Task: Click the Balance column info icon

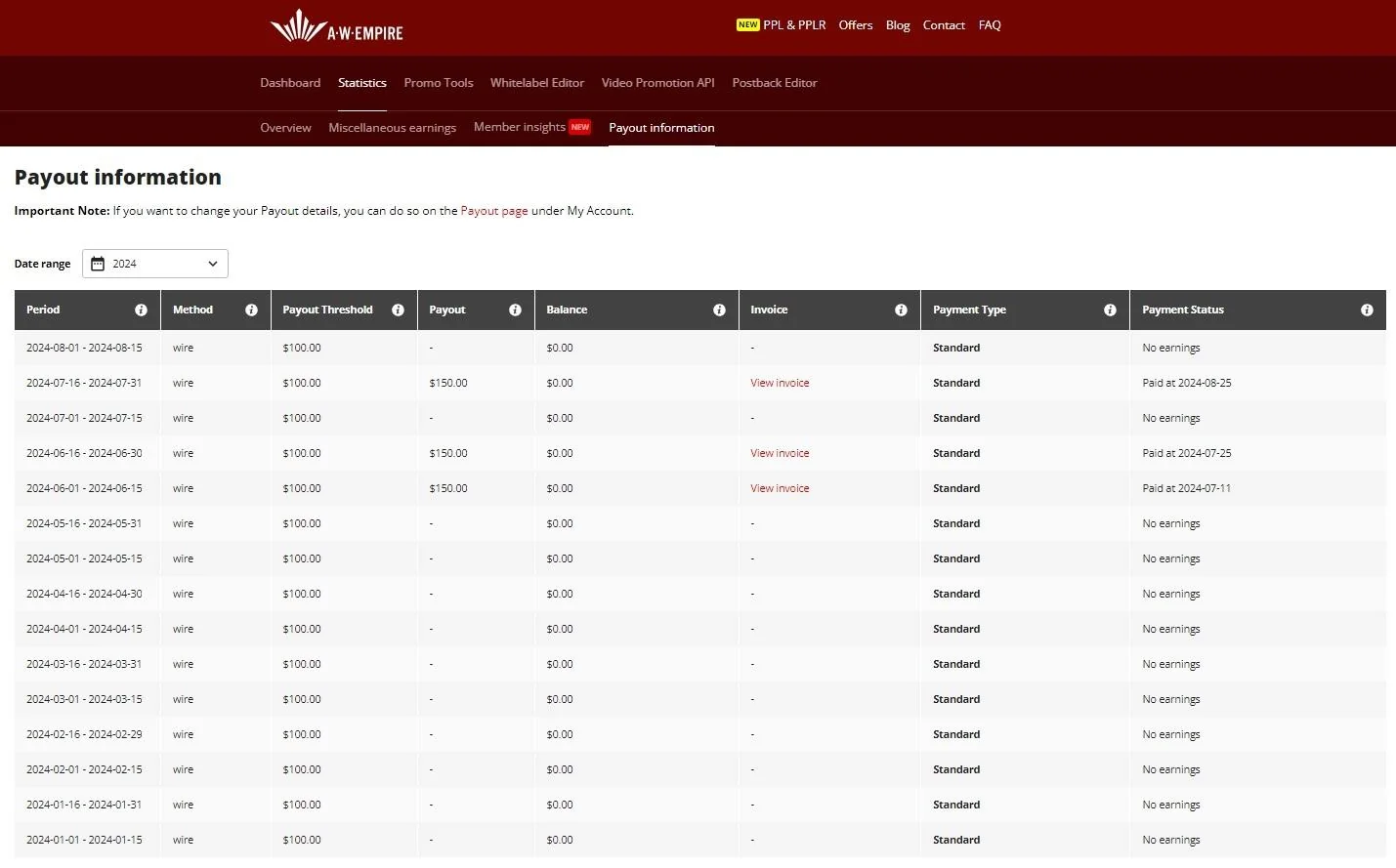Action: [x=719, y=310]
